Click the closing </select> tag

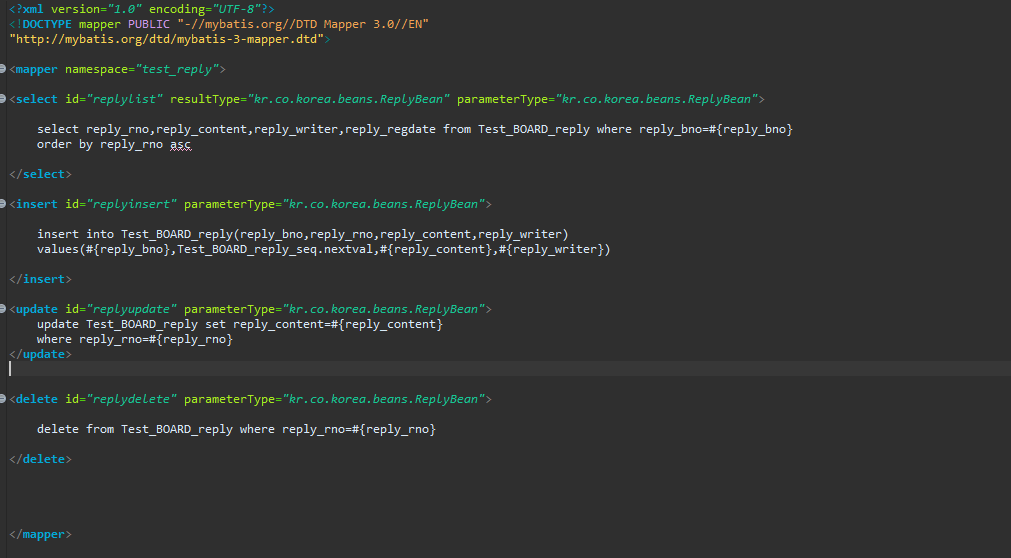click(x=41, y=174)
